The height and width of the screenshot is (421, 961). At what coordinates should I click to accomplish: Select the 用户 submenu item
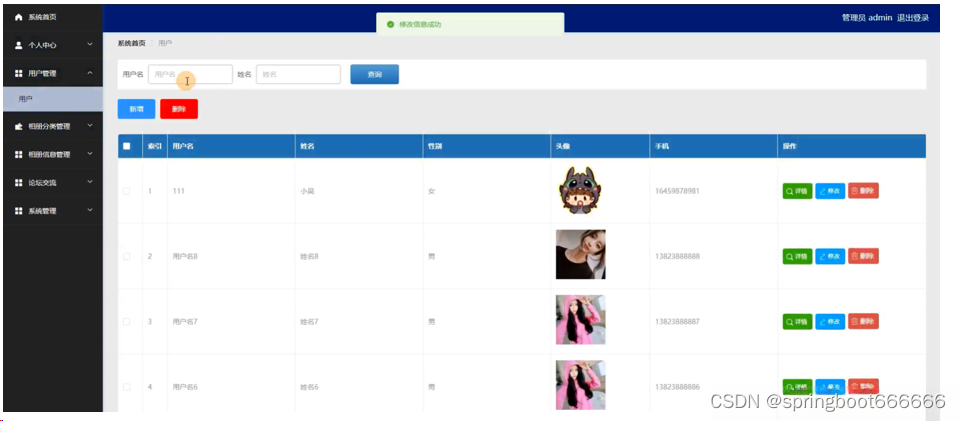(x=53, y=99)
